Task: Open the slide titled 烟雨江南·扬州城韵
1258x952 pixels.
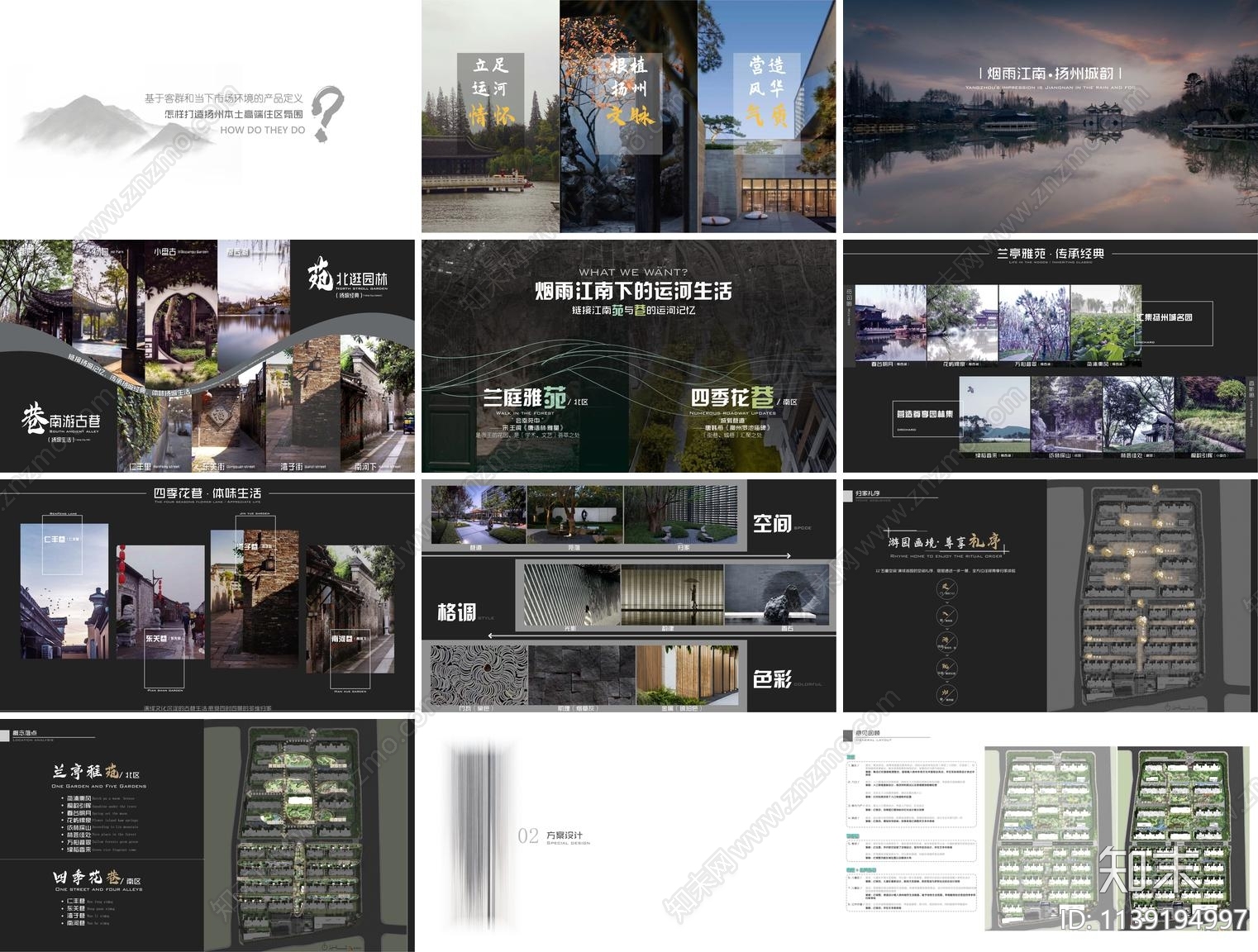Action: click(1051, 117)
